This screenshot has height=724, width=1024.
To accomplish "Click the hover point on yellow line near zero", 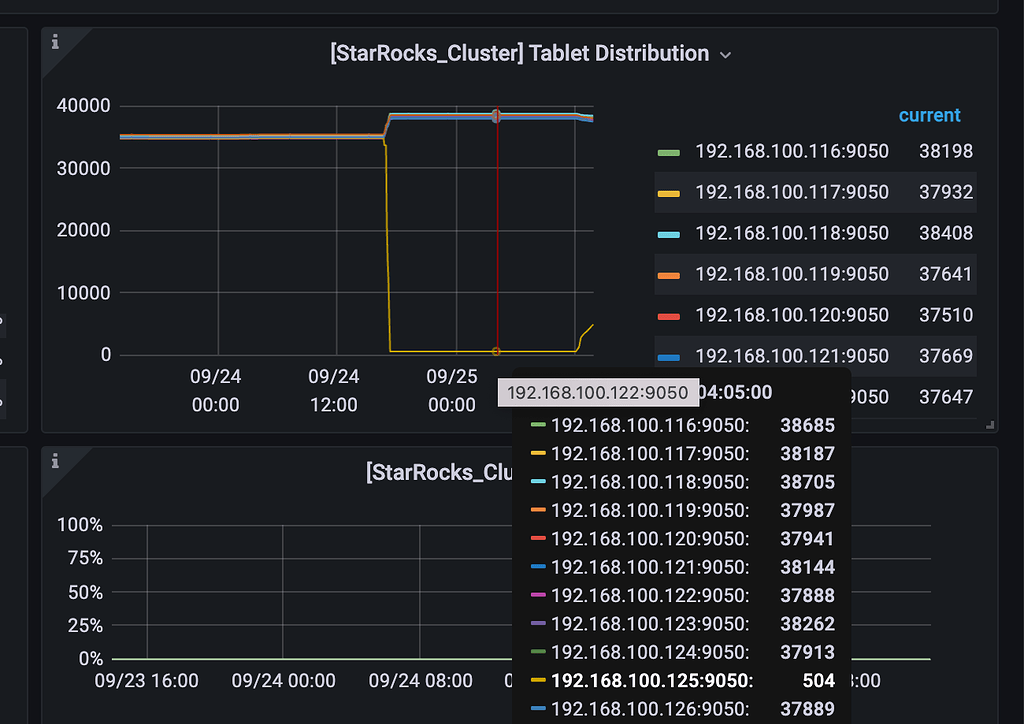I will pyautogui.click(x=496, y=351).
